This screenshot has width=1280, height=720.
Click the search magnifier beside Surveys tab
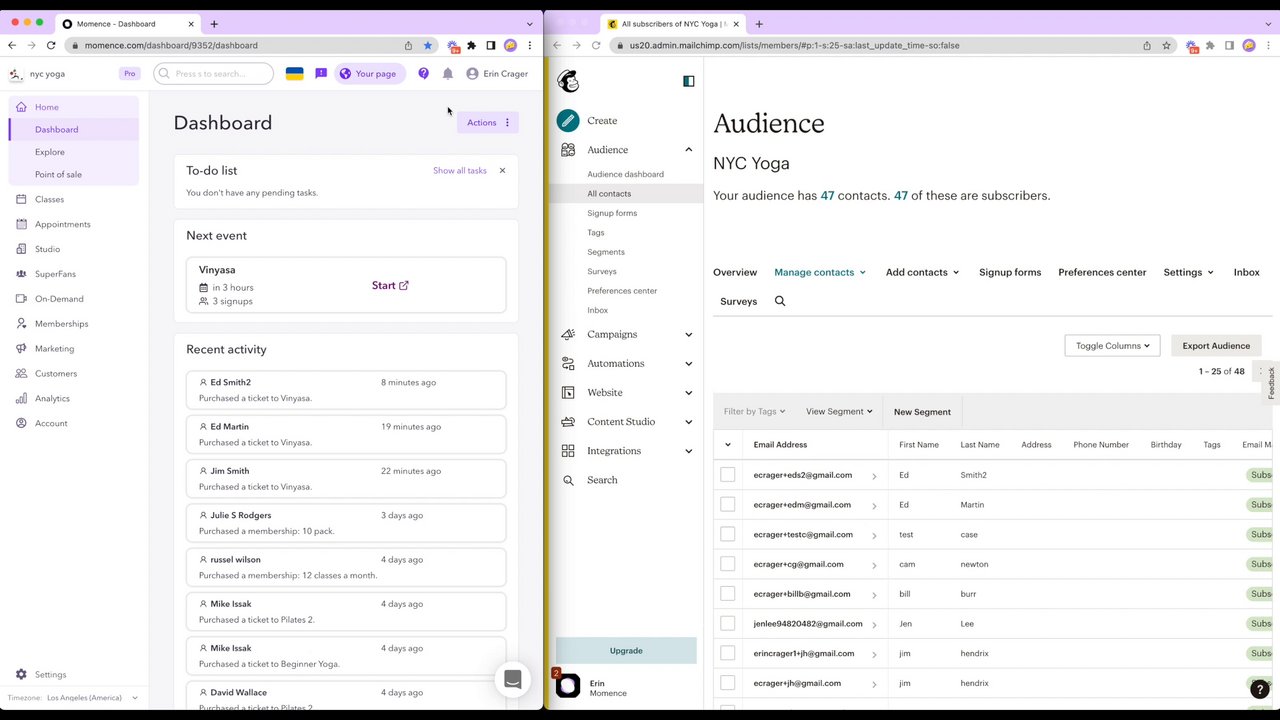click(x=780, y=301)
